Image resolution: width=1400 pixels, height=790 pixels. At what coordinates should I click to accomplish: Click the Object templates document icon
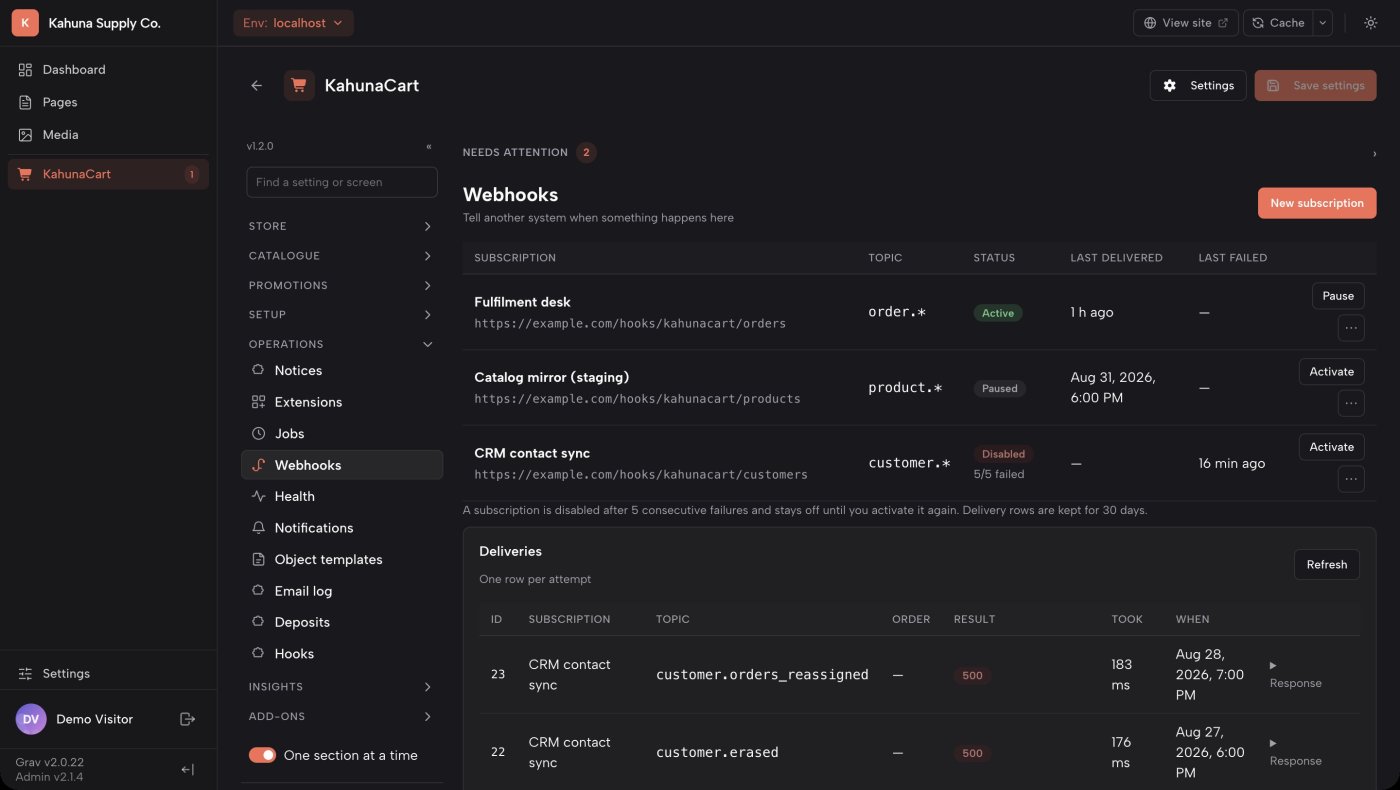(x=258, y=560)
